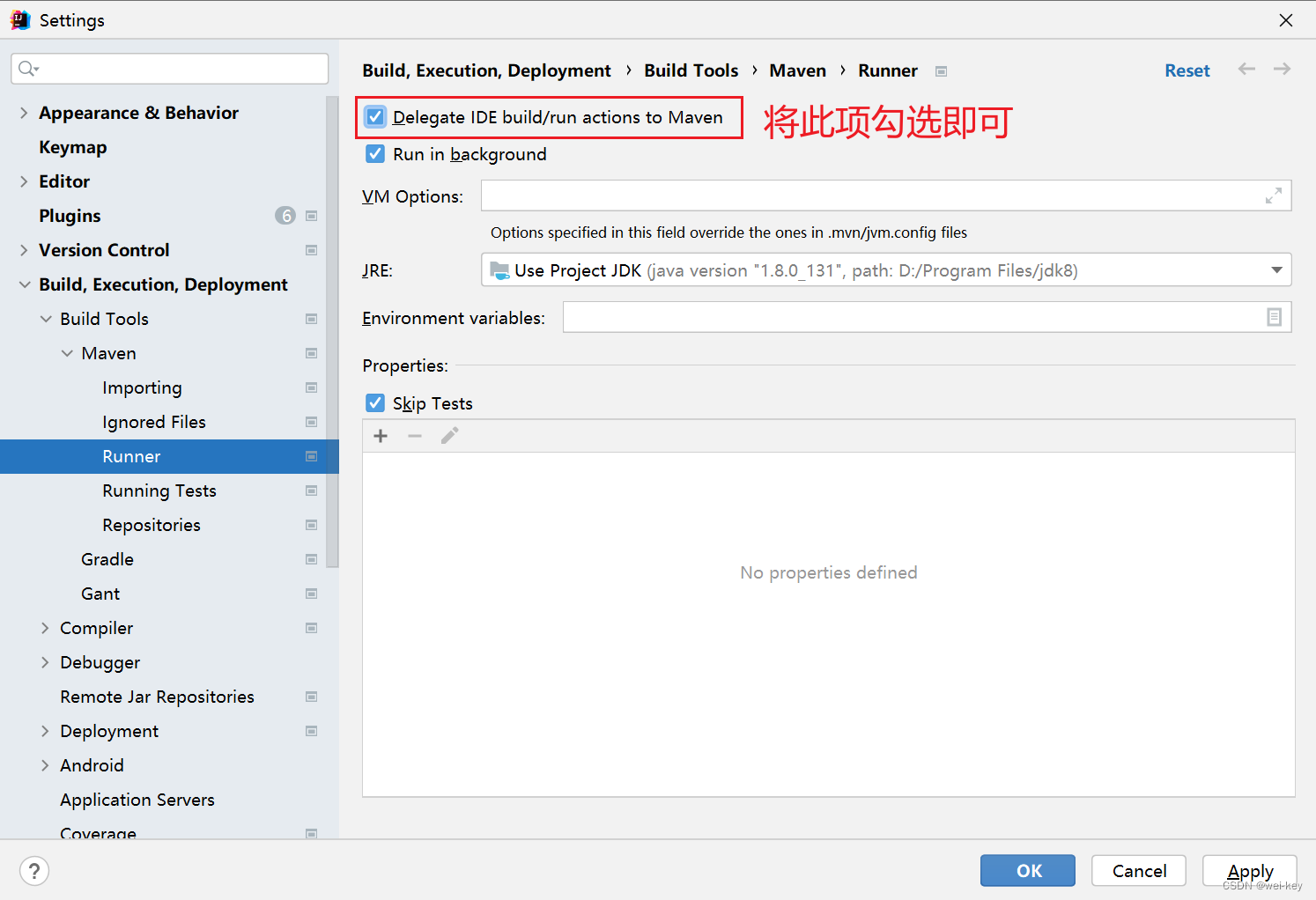1316x900 pixels.
Task: Click project-level icon next to Gradle
Action: 311,559
